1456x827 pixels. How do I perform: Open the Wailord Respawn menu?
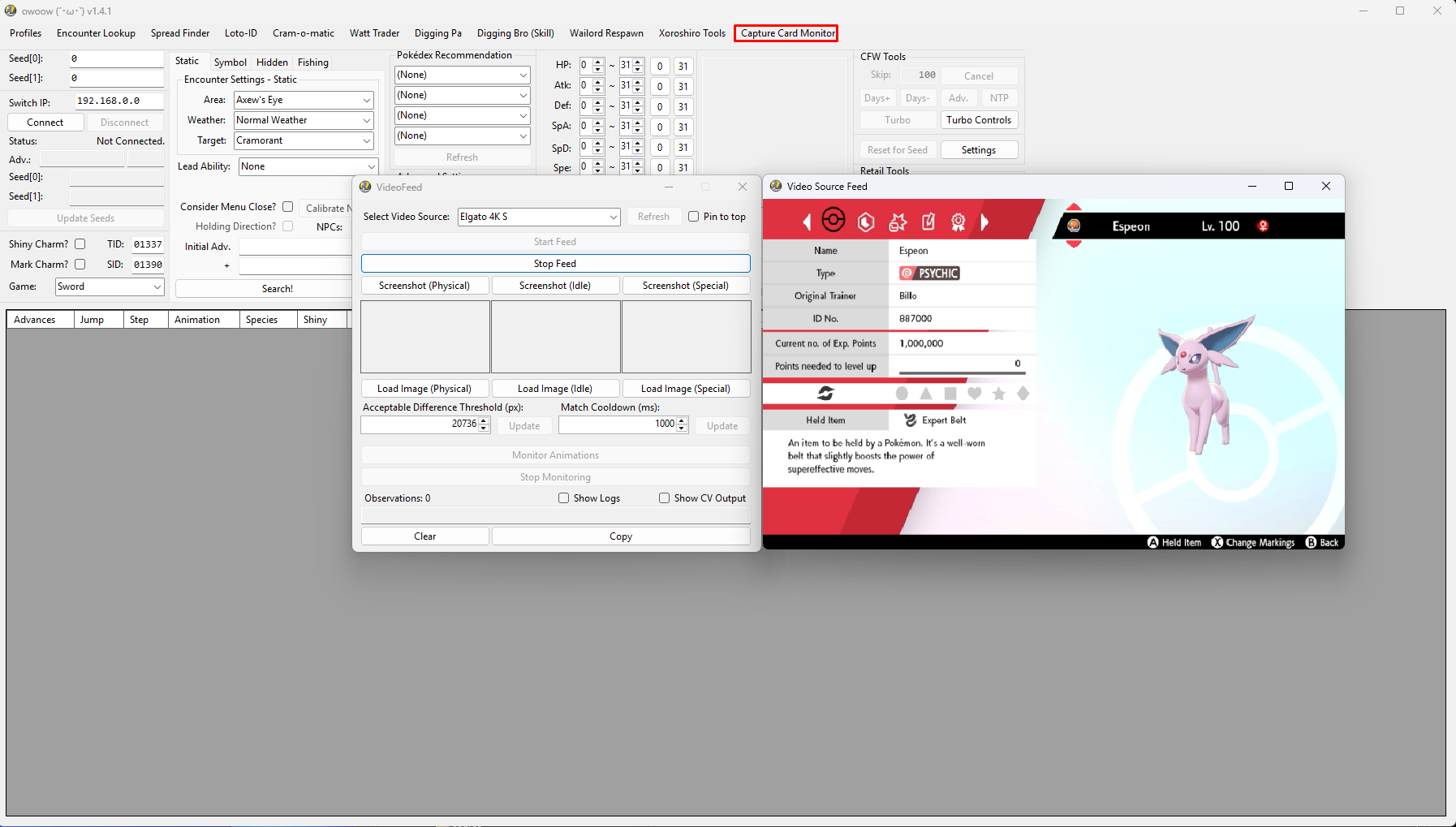click(x=606, y=33)
